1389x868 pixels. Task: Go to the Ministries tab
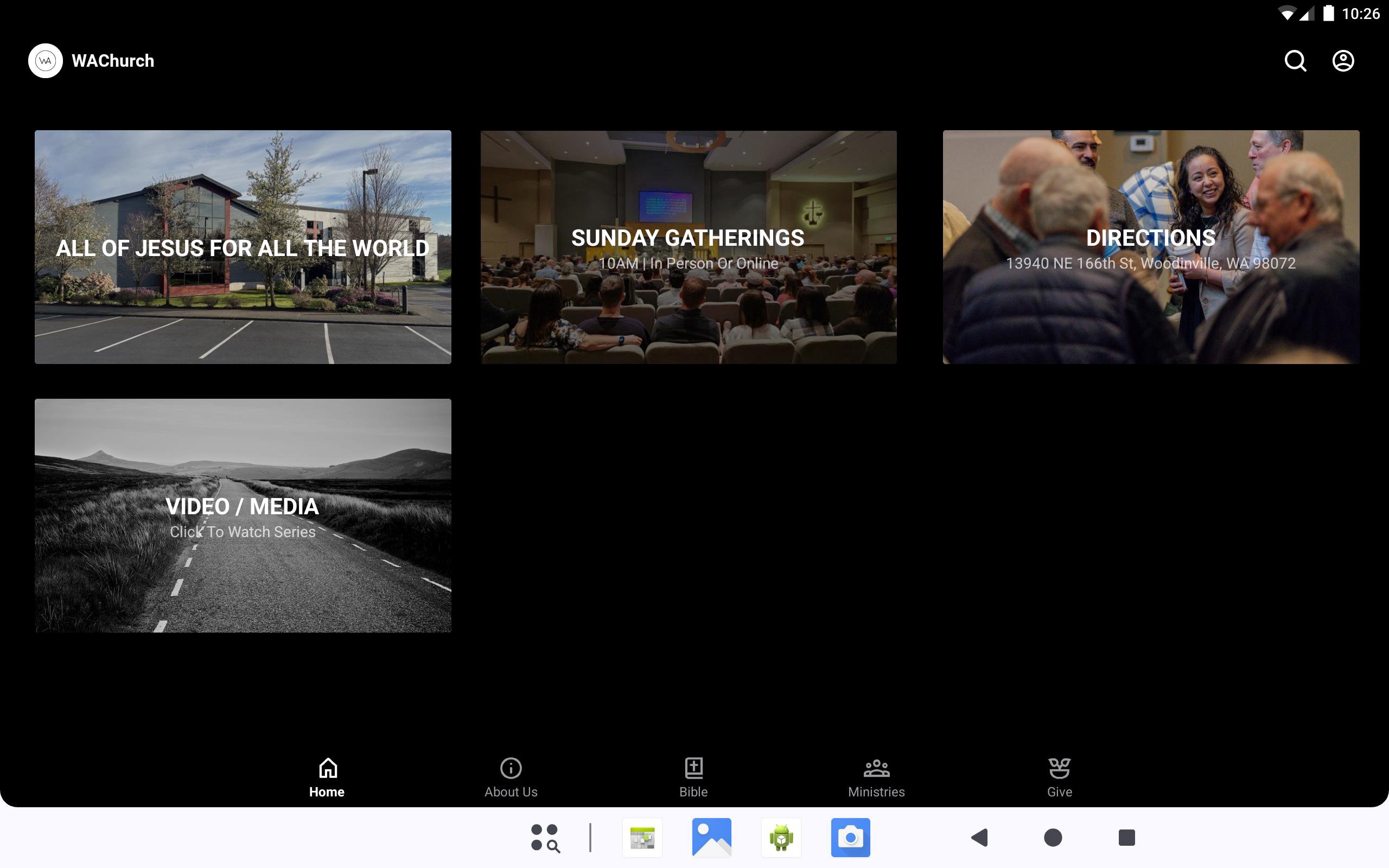pyautogui.click(x=876, y=777)
